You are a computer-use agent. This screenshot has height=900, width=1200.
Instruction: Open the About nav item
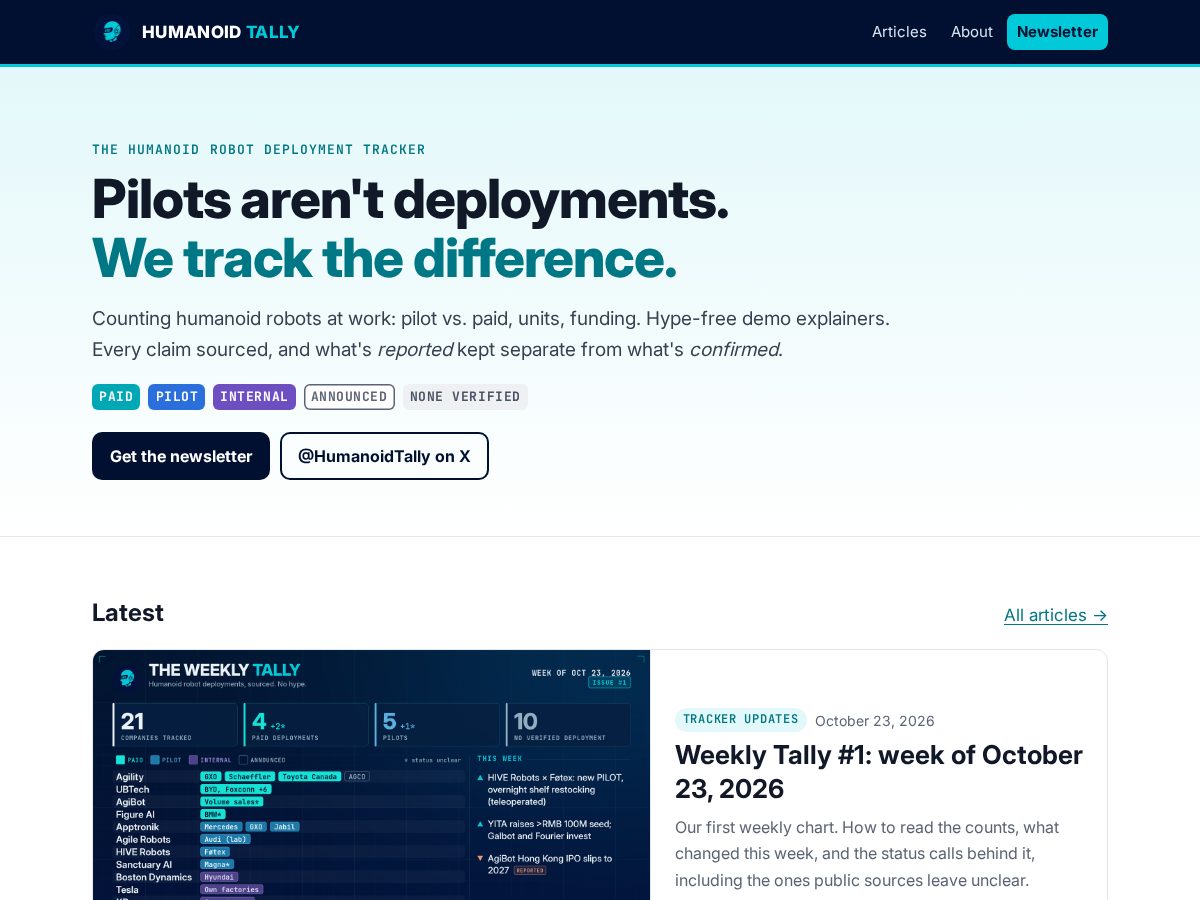pos(972,32)
